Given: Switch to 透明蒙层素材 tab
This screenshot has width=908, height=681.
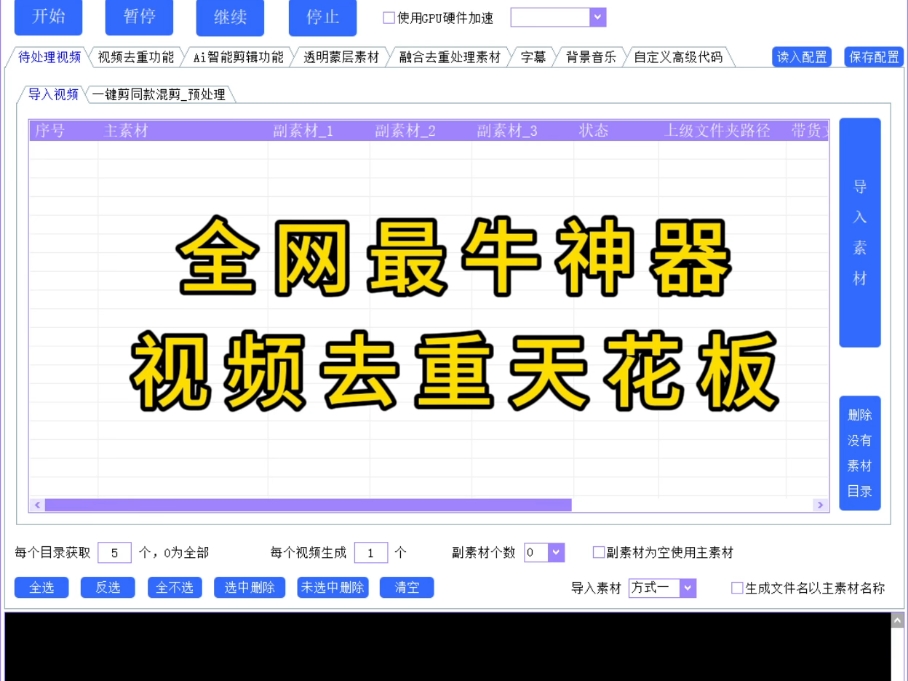Looking at the screenshot, I should [x=340, y=57].
